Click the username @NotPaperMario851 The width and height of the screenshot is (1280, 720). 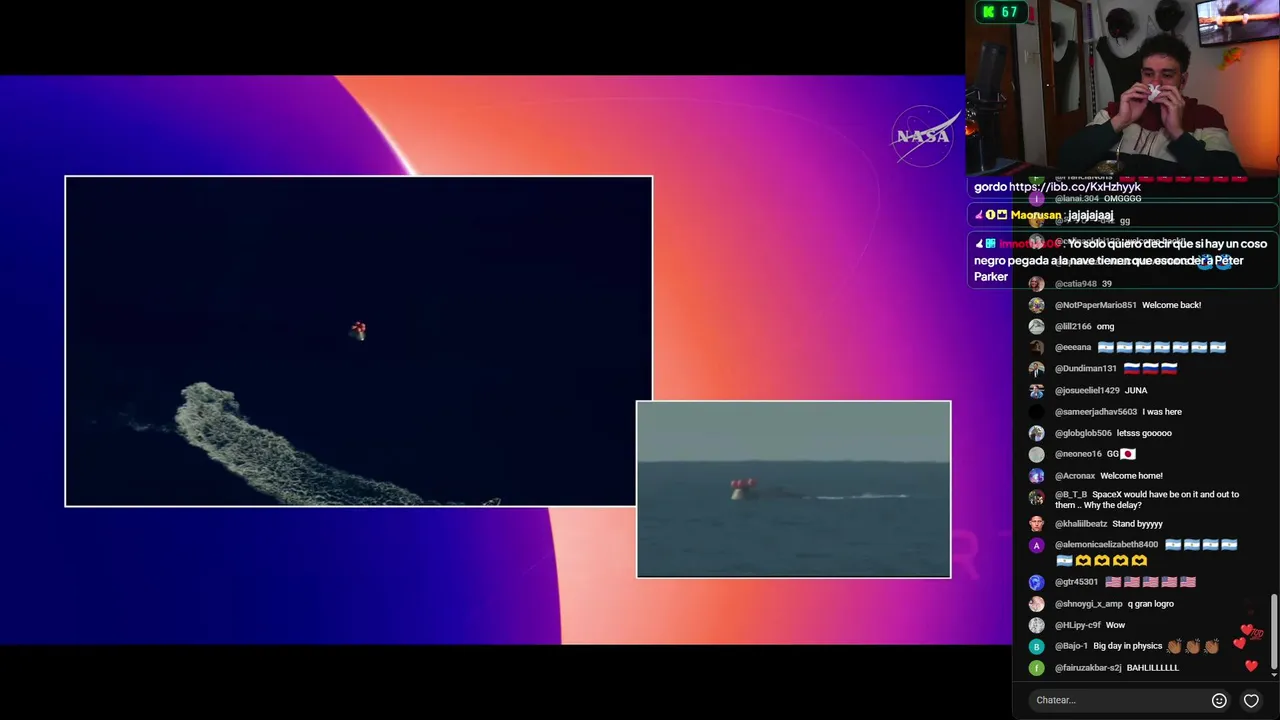(x=1096, y=305)
